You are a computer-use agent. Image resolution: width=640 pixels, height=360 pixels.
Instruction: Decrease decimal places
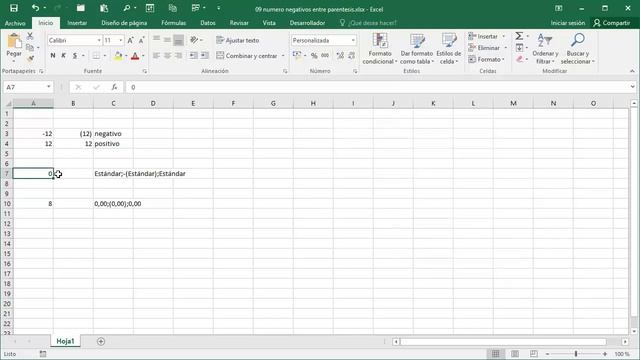pos(351,56)
